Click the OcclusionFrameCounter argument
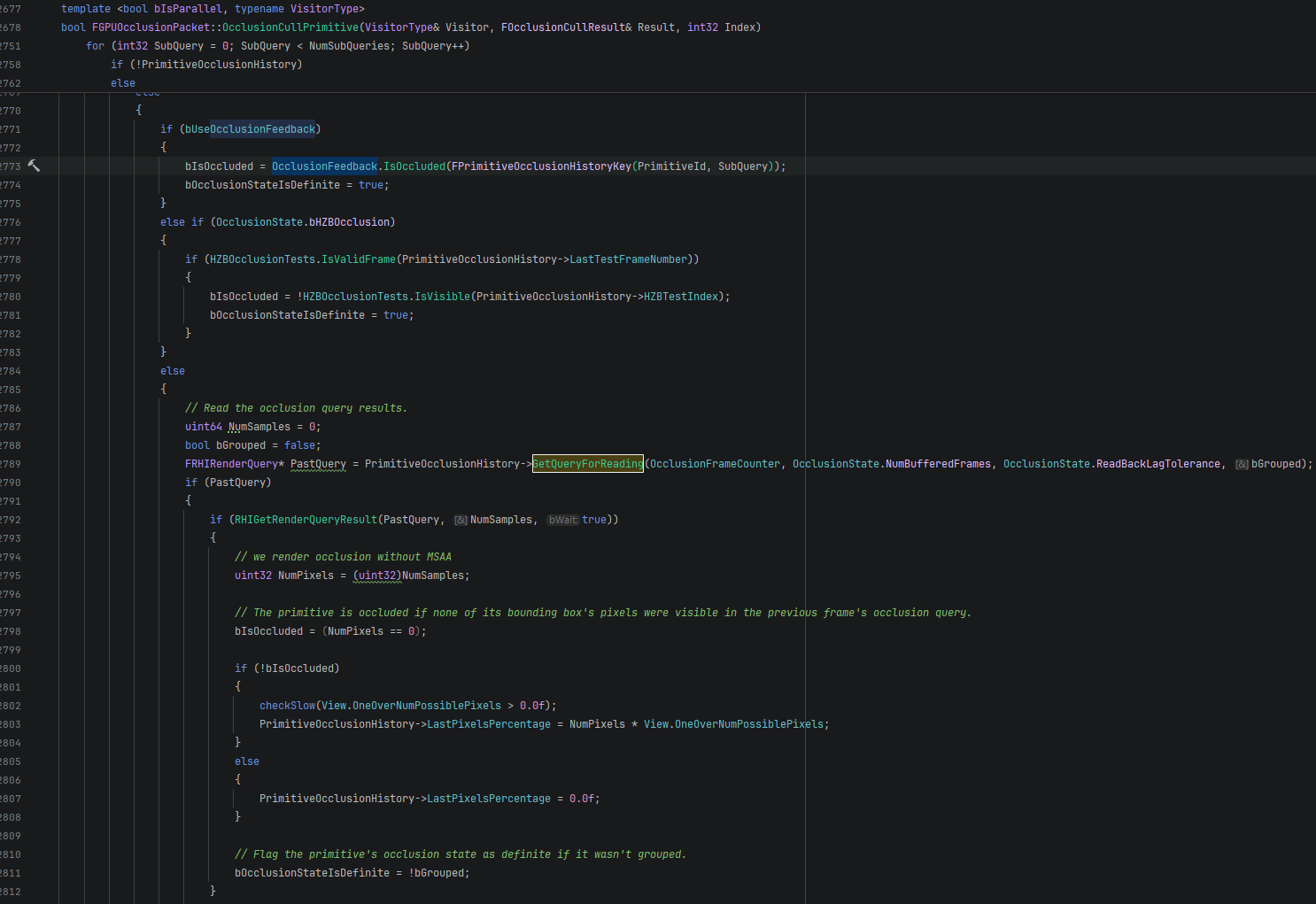The width and height of the screenshot is (1316, 904). click(x=715, y=464)
